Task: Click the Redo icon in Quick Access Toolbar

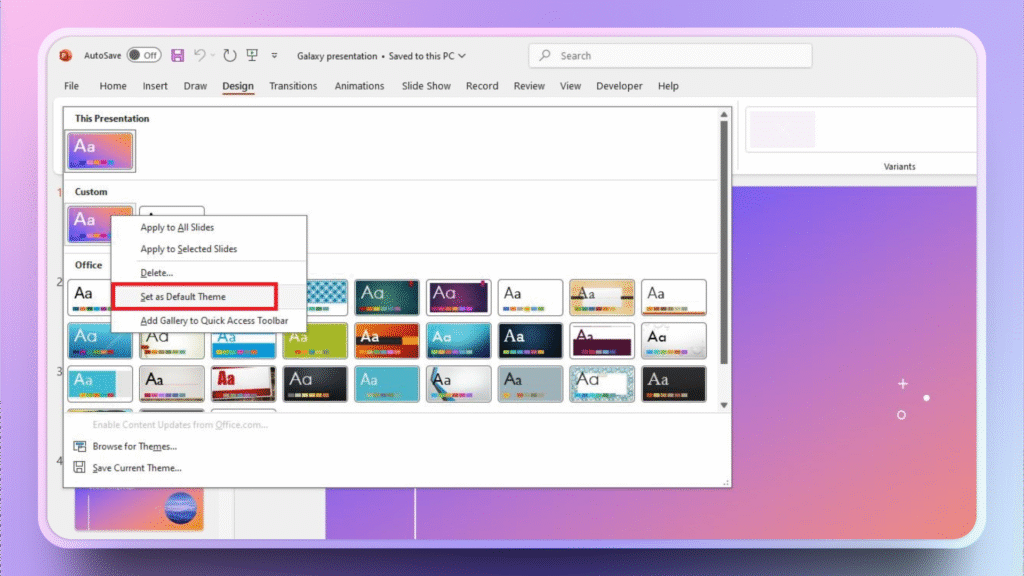Action: [230, 56]
